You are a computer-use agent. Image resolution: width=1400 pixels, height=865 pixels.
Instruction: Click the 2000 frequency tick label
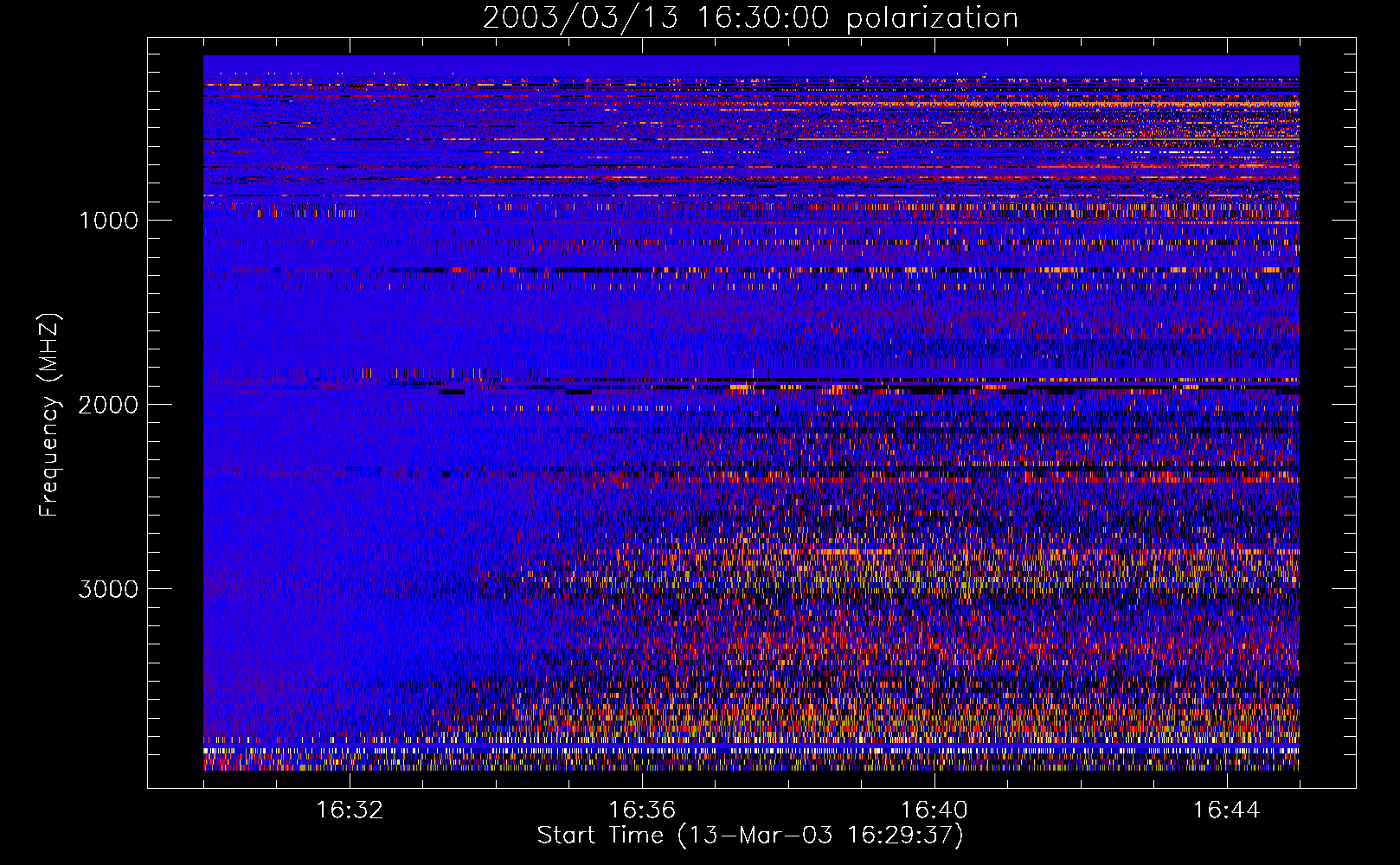tap(109, 405)
